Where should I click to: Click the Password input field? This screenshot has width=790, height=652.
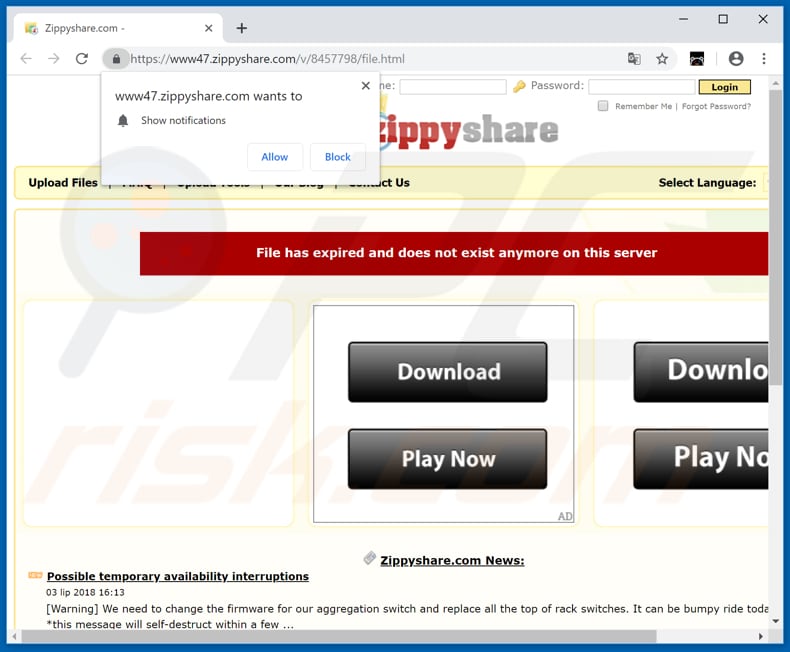(x=641, y=87)
